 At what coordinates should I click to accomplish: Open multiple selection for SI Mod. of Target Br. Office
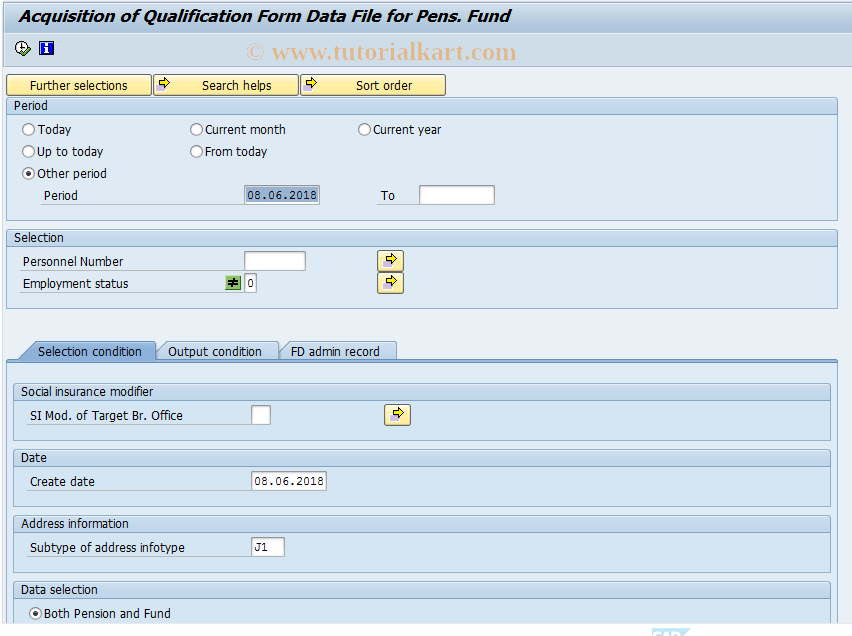[397, 414]
